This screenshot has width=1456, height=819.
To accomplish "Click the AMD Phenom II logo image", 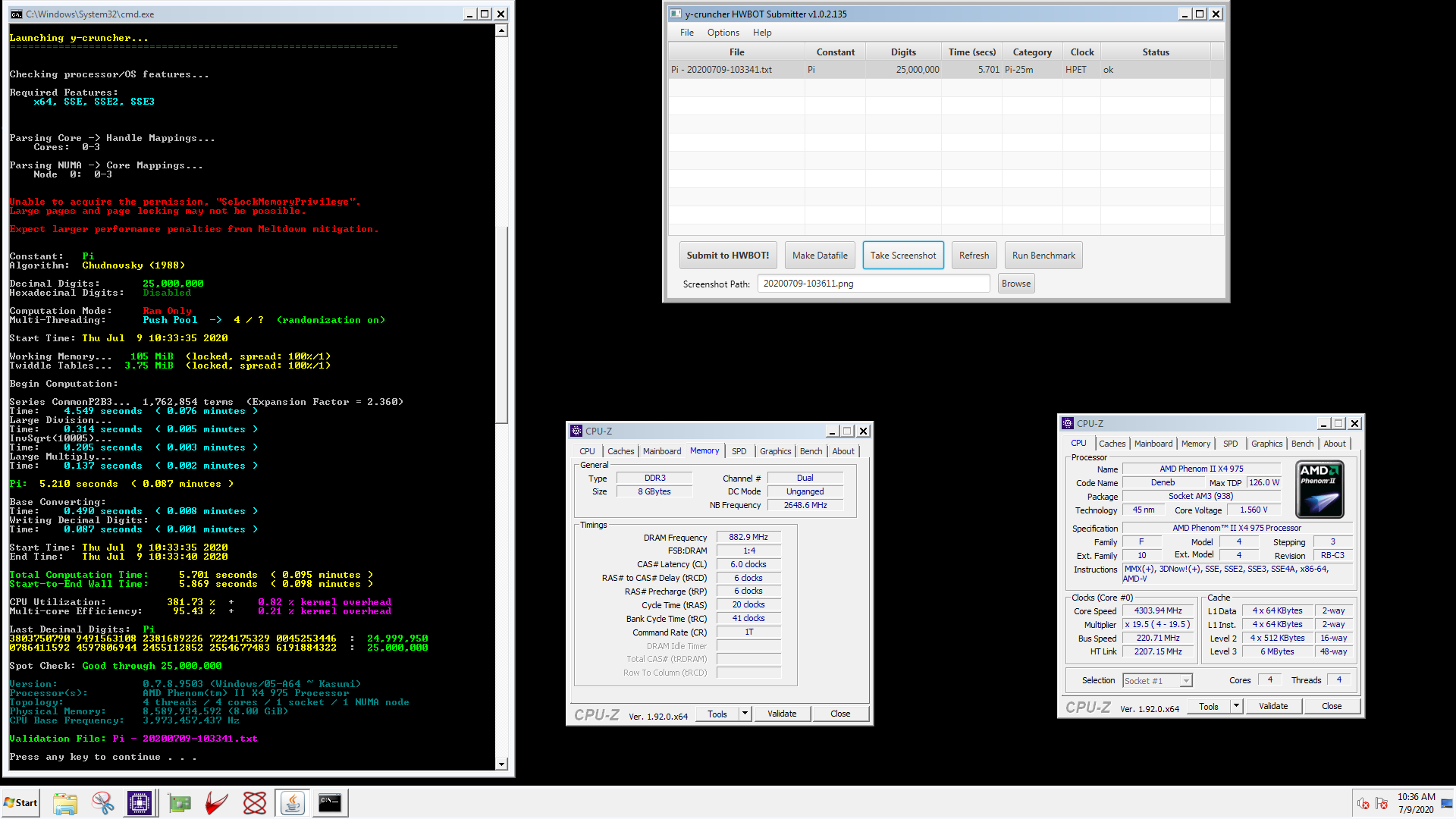I will 1319,489.
